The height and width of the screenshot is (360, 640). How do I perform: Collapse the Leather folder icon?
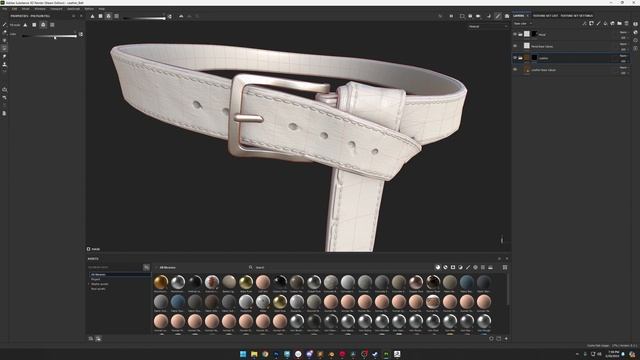coord(520,58)
